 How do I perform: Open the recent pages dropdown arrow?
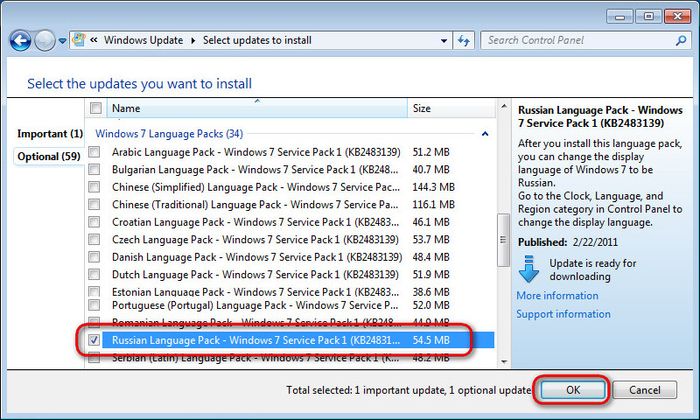(x=62, y=42)
